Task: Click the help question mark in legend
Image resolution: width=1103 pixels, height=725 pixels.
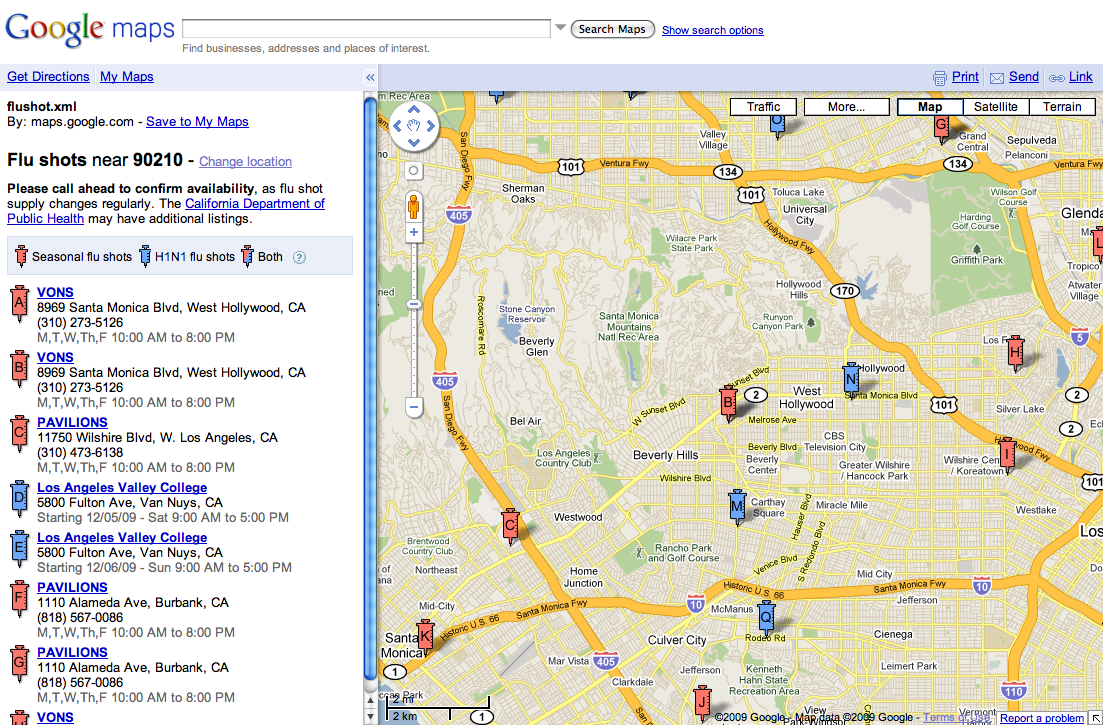Action: (x=299, y=257)
